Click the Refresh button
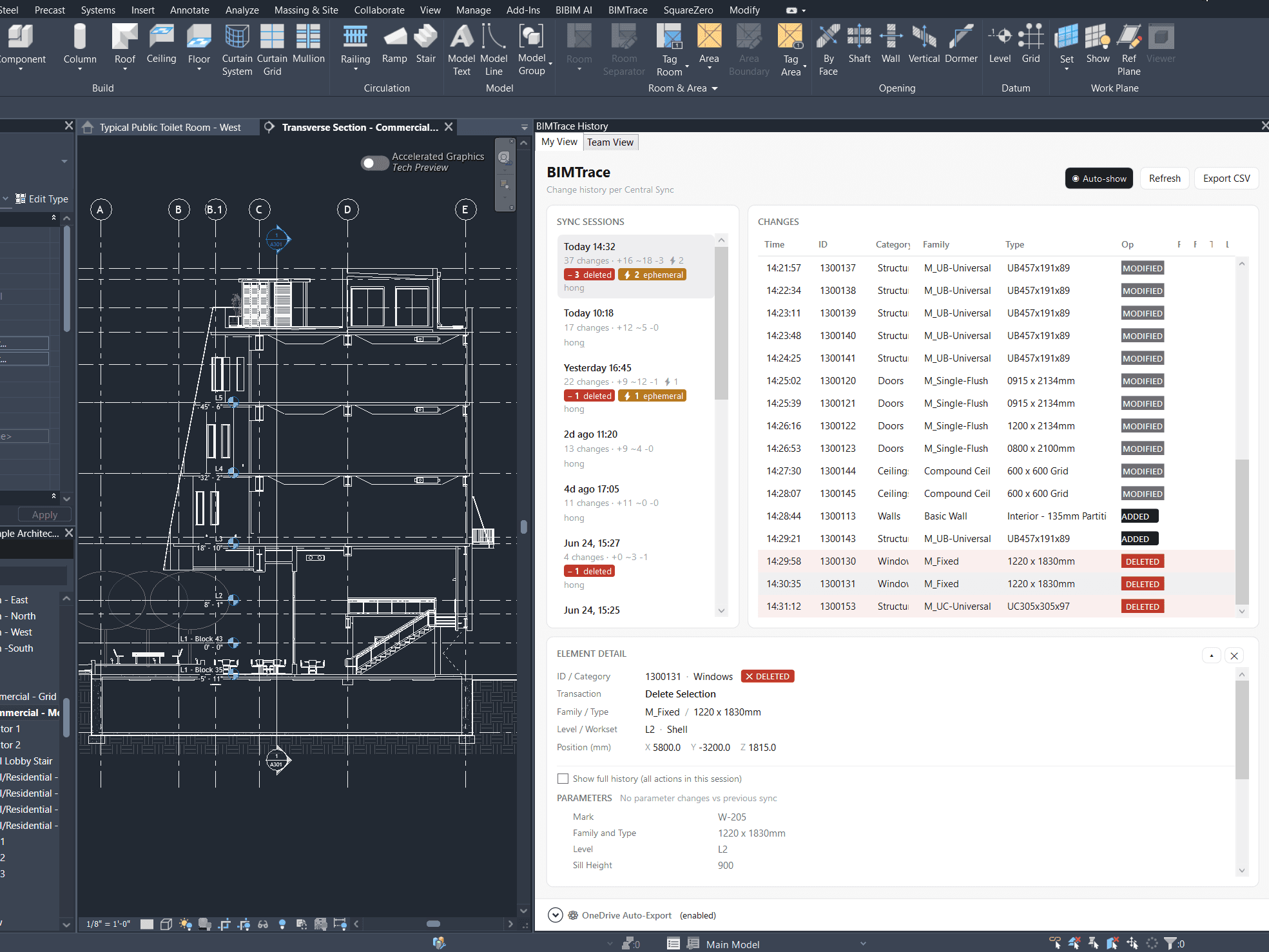The width and height of the screenshot is (1269, 952). click(x=1165, y=179)
